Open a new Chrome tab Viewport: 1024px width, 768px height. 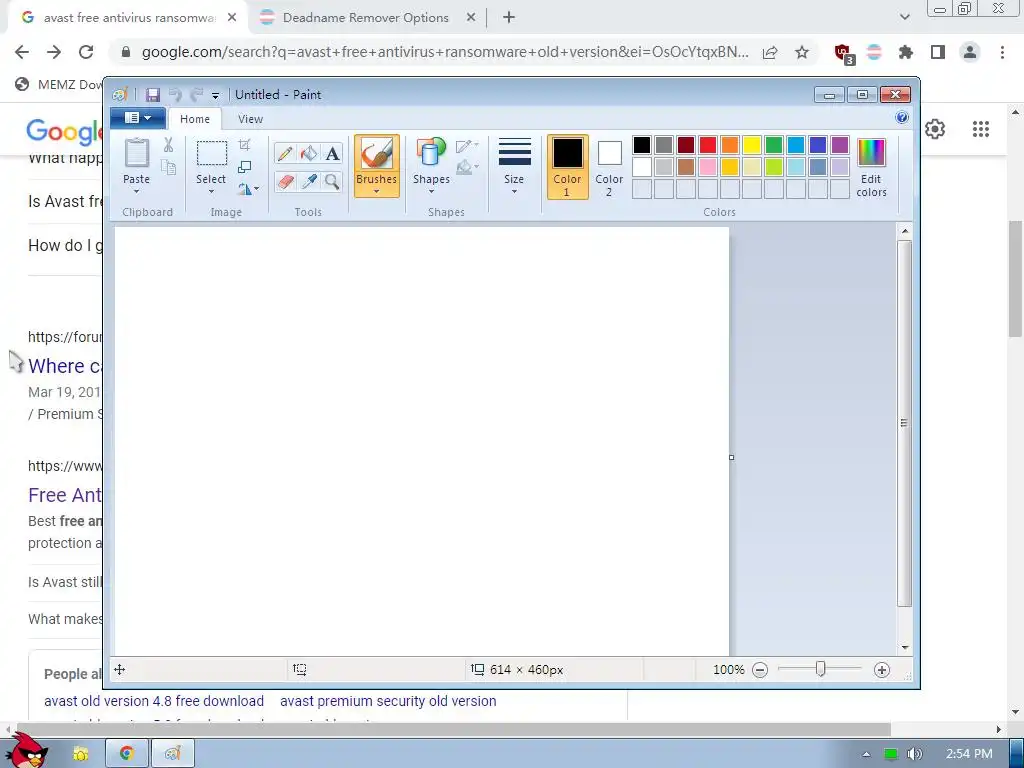509,18
